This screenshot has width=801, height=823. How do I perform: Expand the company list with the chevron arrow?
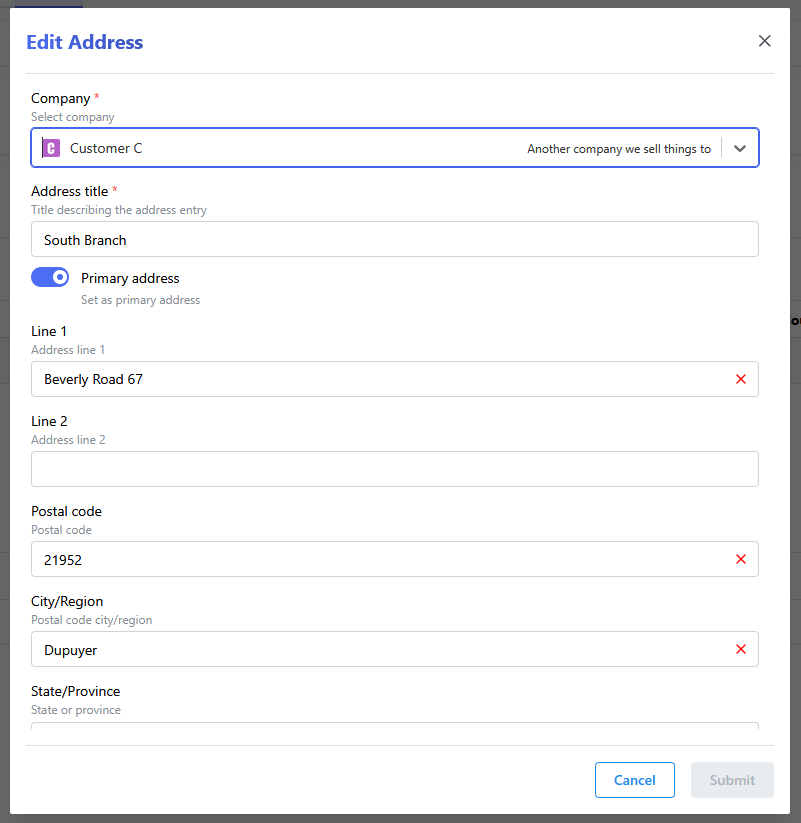[740, 148]
